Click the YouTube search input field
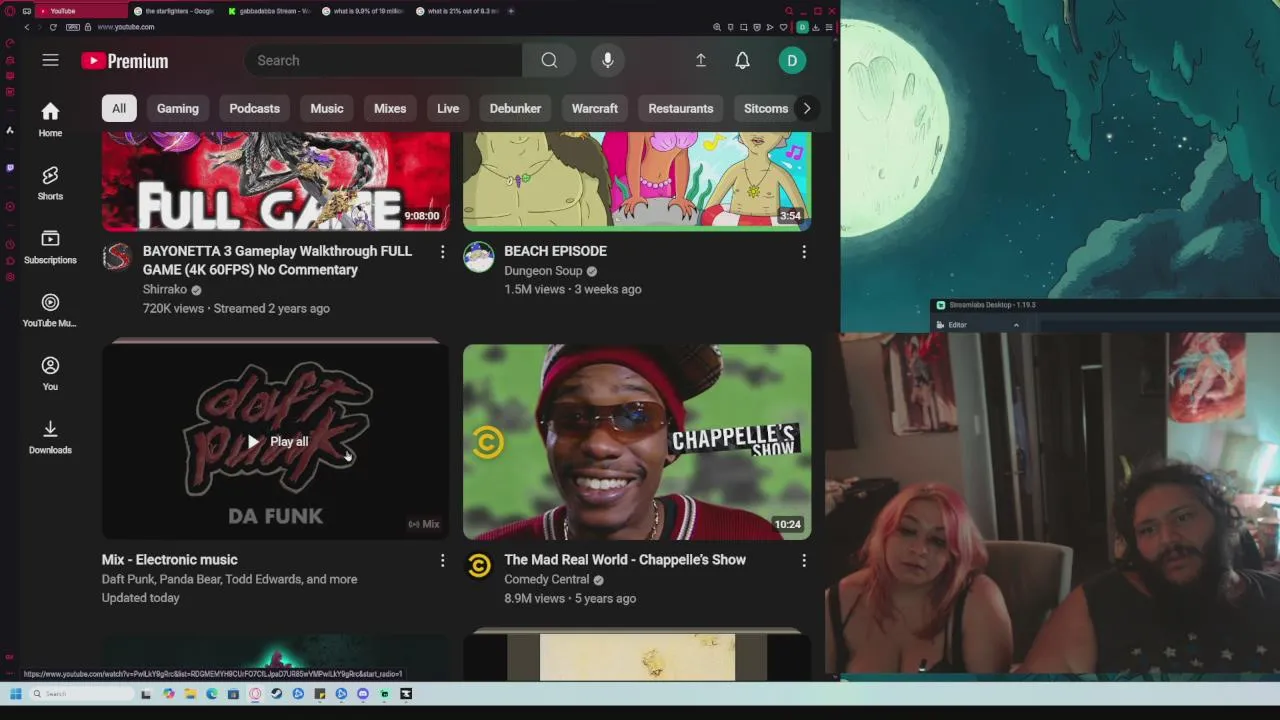1280x720 pixels. tap(383, 60)
